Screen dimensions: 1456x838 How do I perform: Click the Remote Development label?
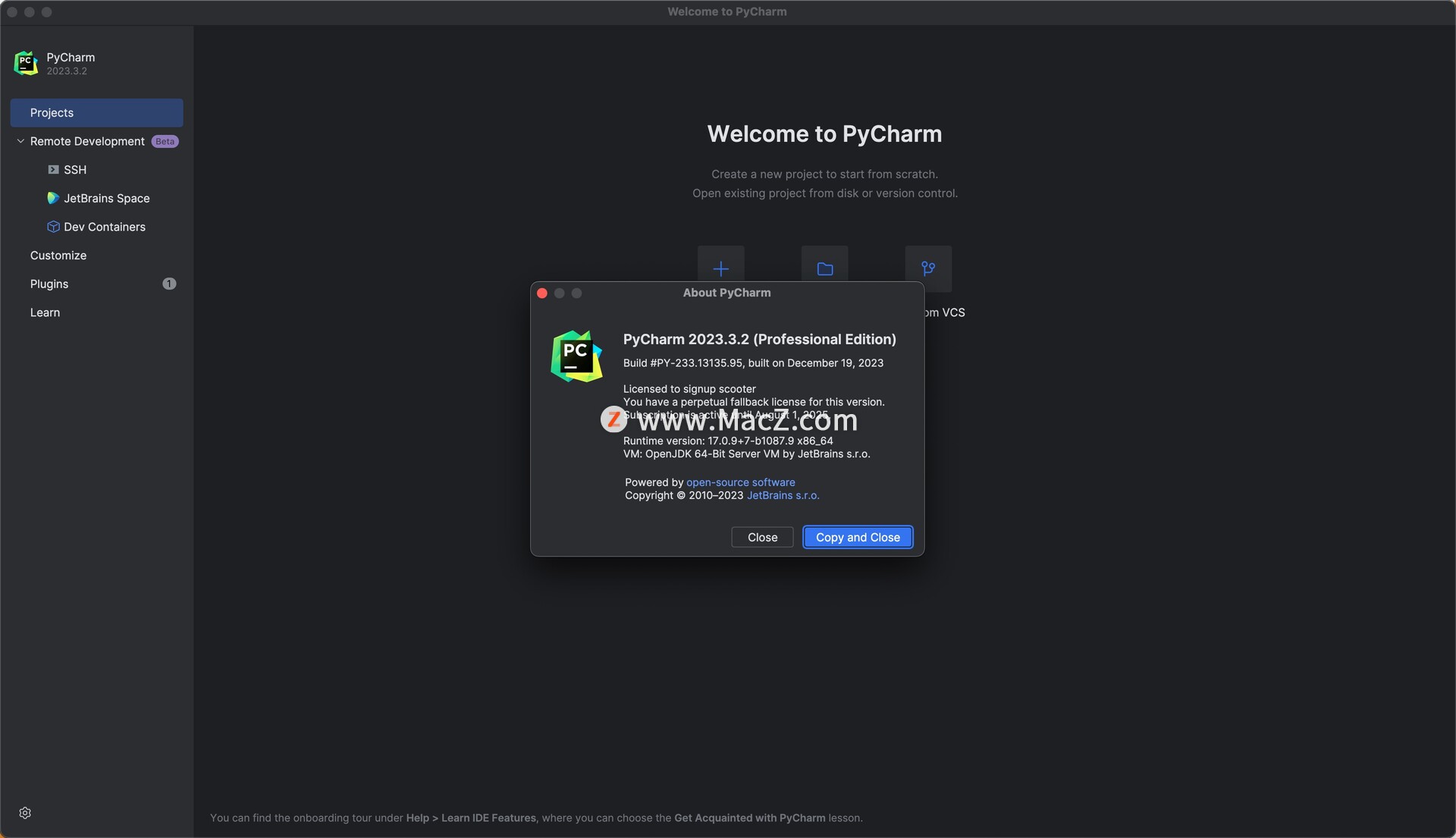(x=87, y=142)
